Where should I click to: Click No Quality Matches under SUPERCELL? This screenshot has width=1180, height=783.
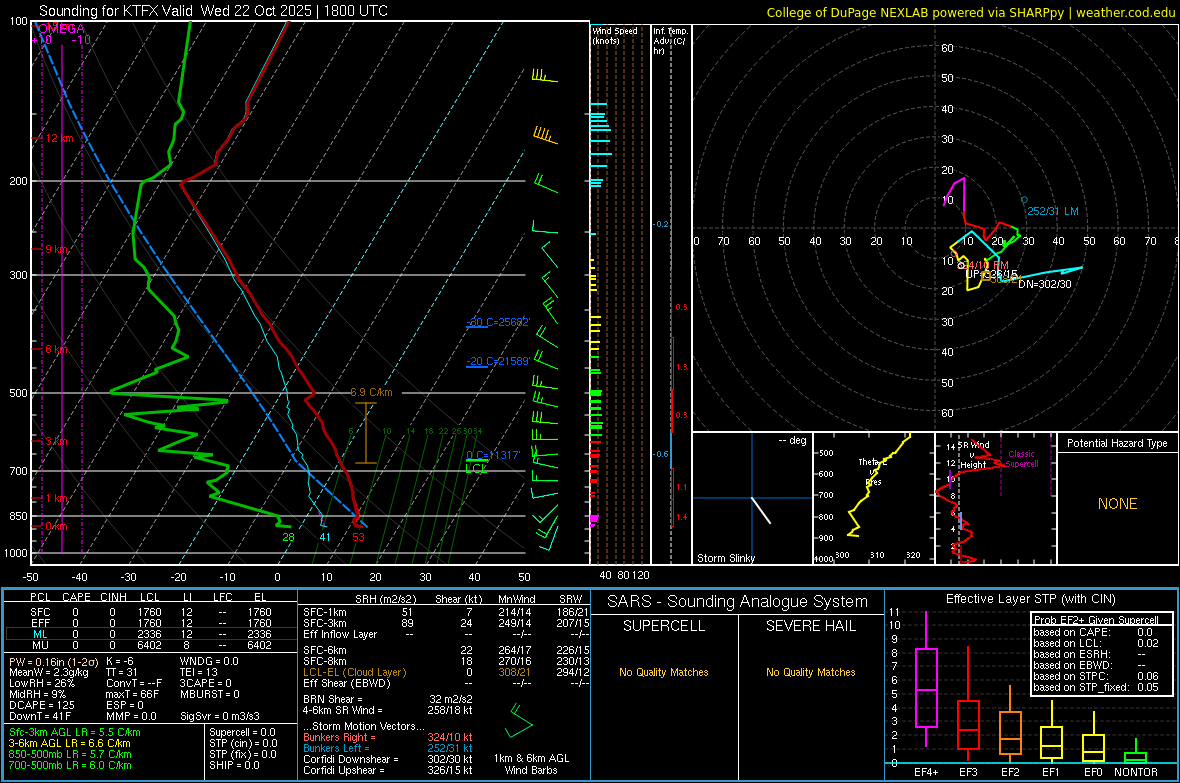(x=664, y=672)
